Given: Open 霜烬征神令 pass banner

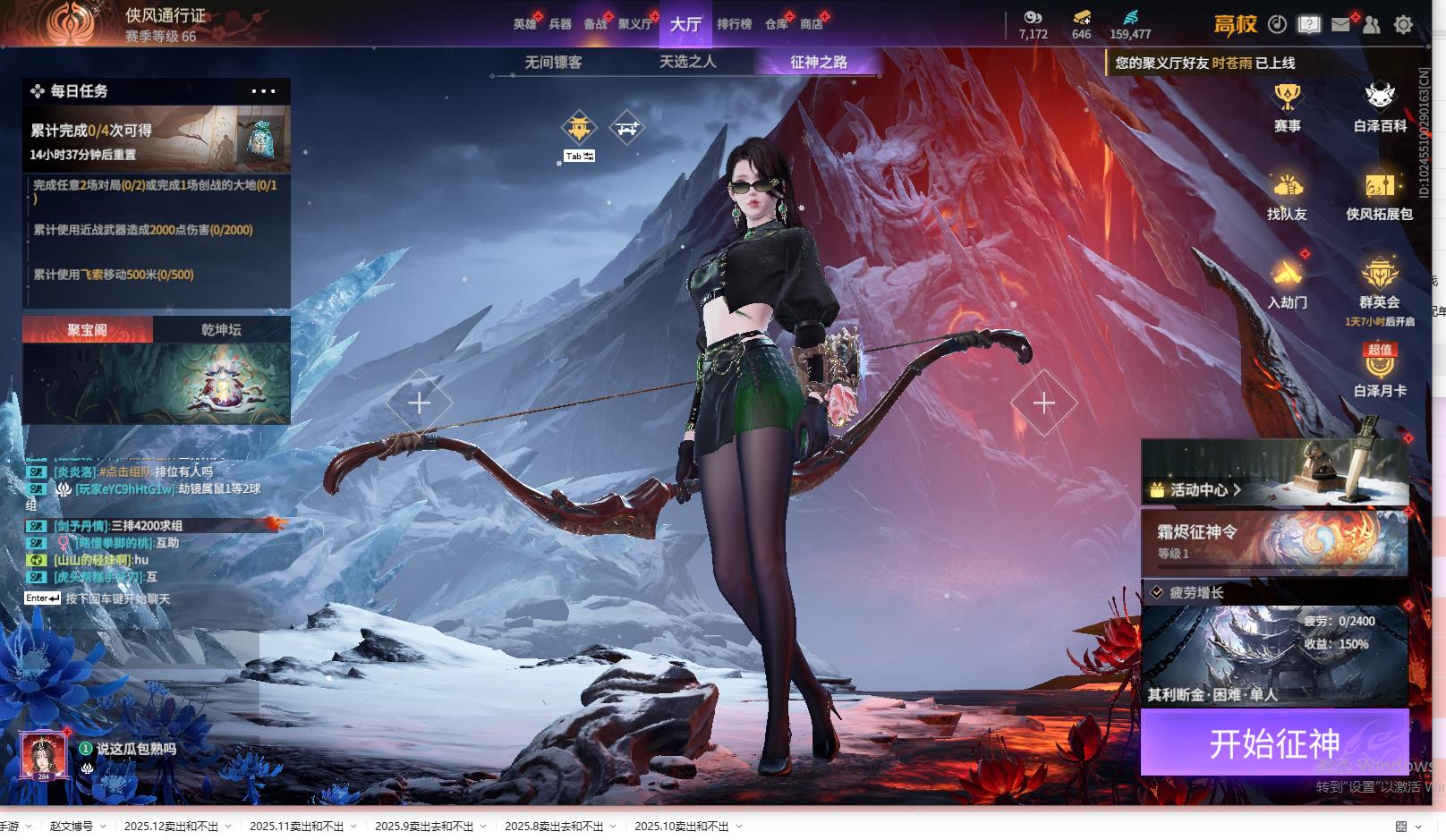Looking at the screenshot, I should (x=1274, y=543).
